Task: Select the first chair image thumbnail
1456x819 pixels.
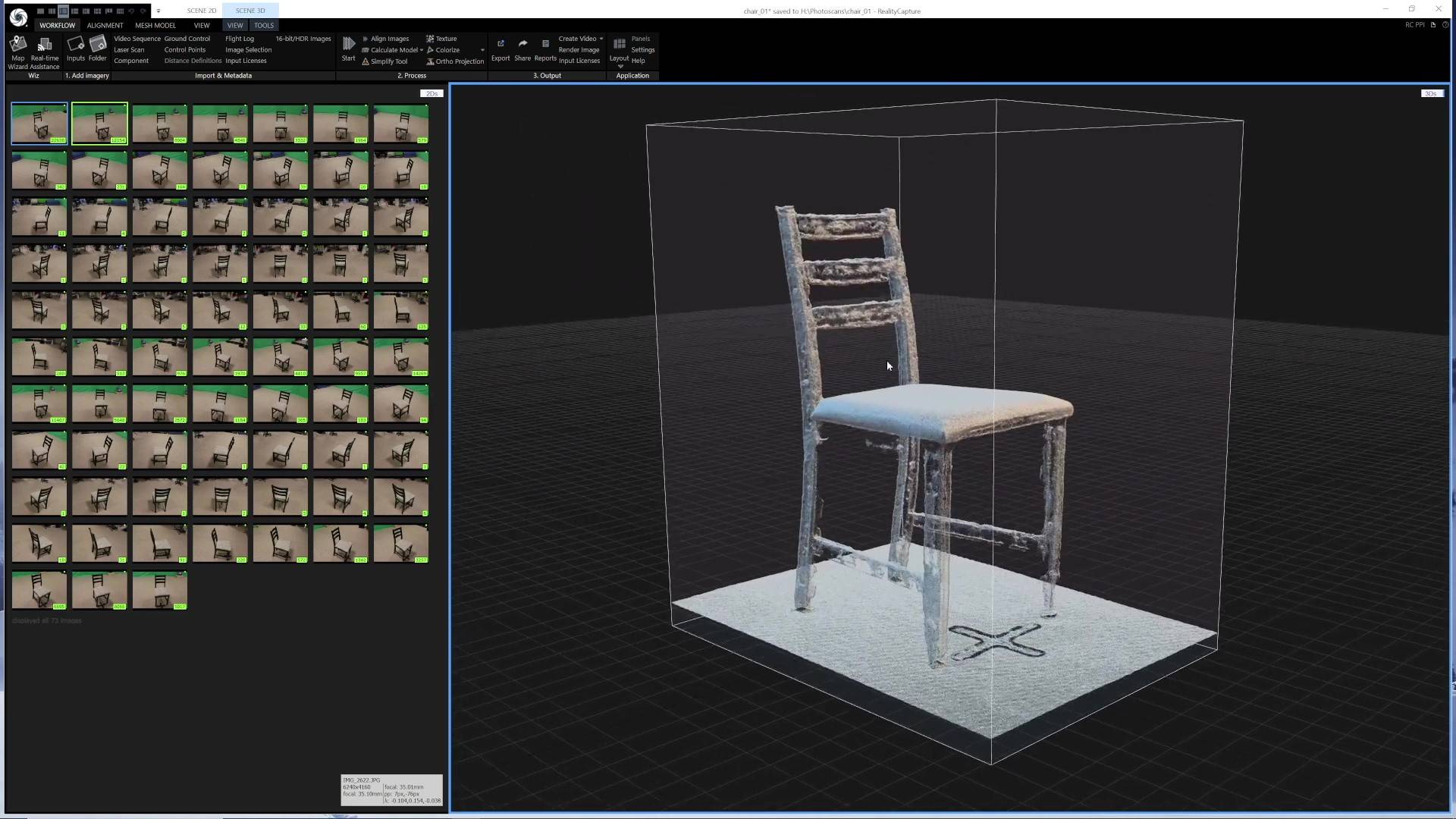Action: (39, 123)
